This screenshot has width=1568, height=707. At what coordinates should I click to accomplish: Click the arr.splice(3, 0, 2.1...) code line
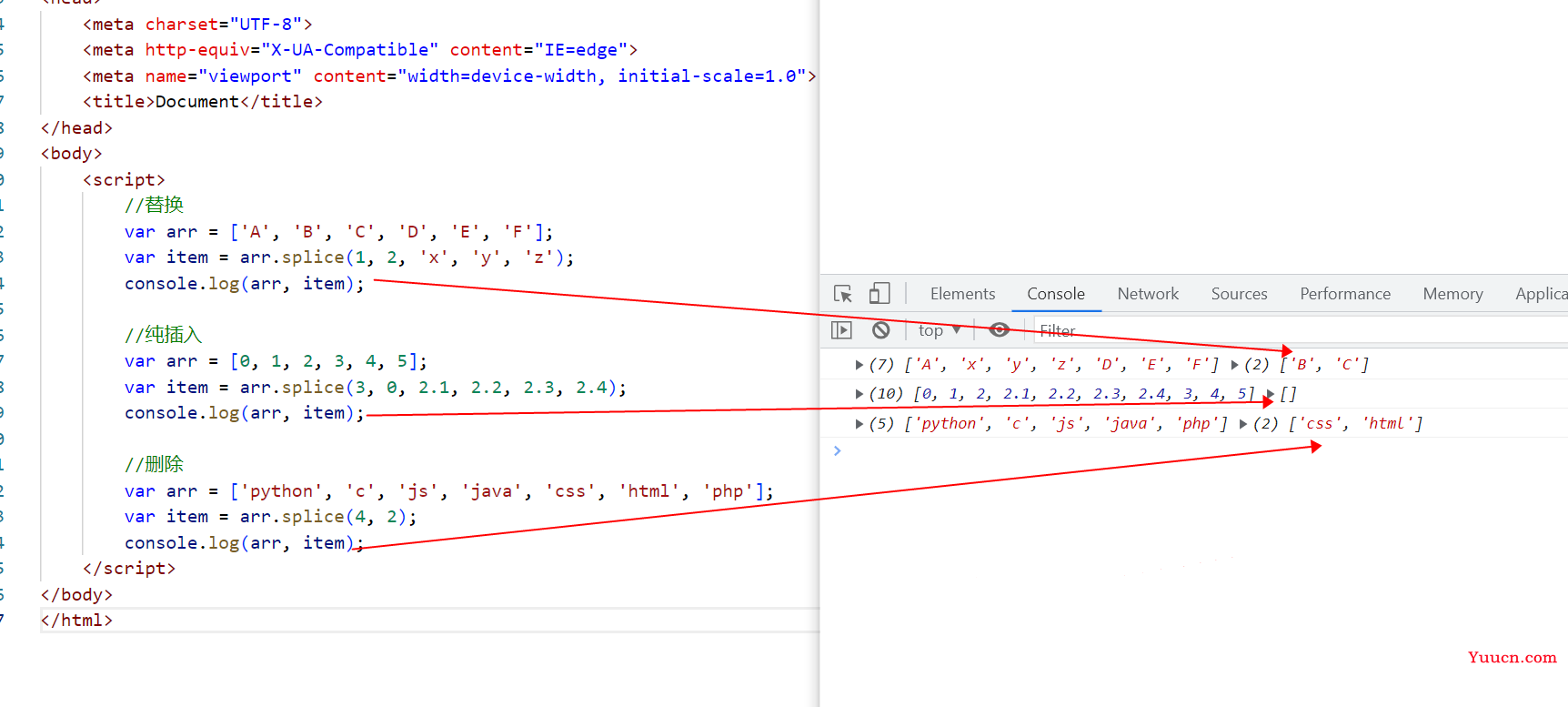(x=376, y=388)
